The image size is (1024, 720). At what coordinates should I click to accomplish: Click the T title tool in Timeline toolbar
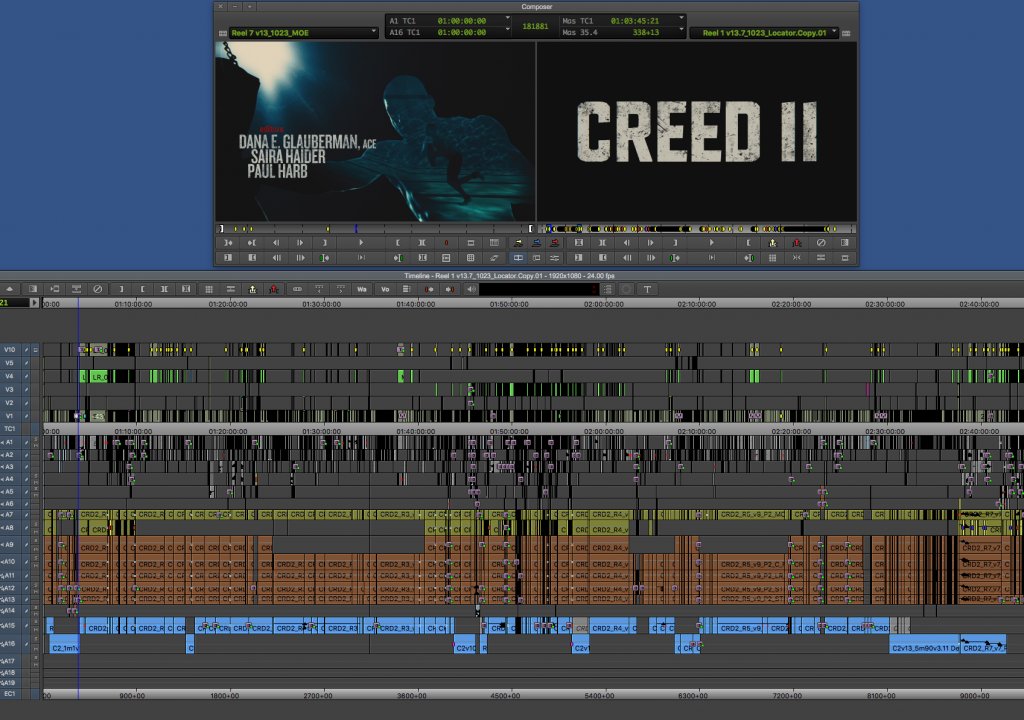tap(647, 289)
